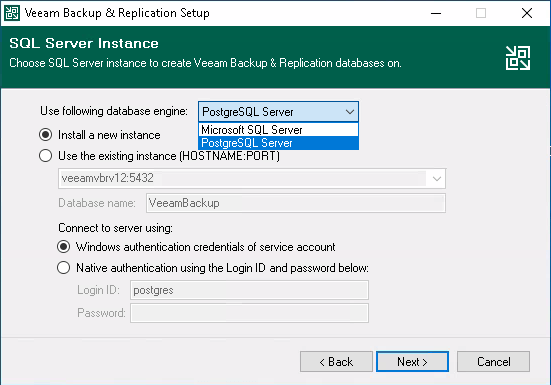Go back to previous setup page
Image resolution: width=551 pixels, height=385 pixels.
coord(336,361)
